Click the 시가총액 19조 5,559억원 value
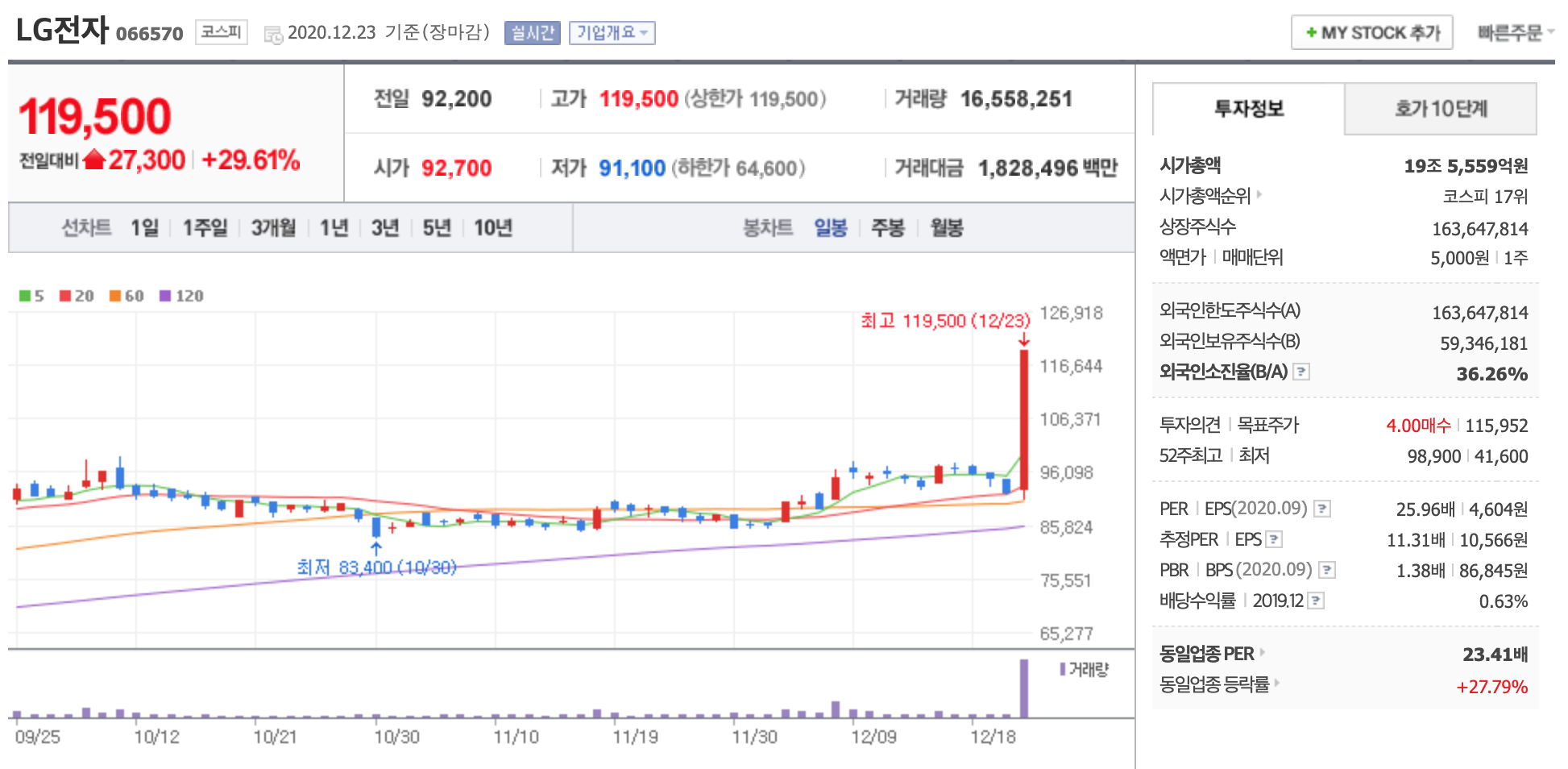1568x769 pixels. coord(1466,166)
